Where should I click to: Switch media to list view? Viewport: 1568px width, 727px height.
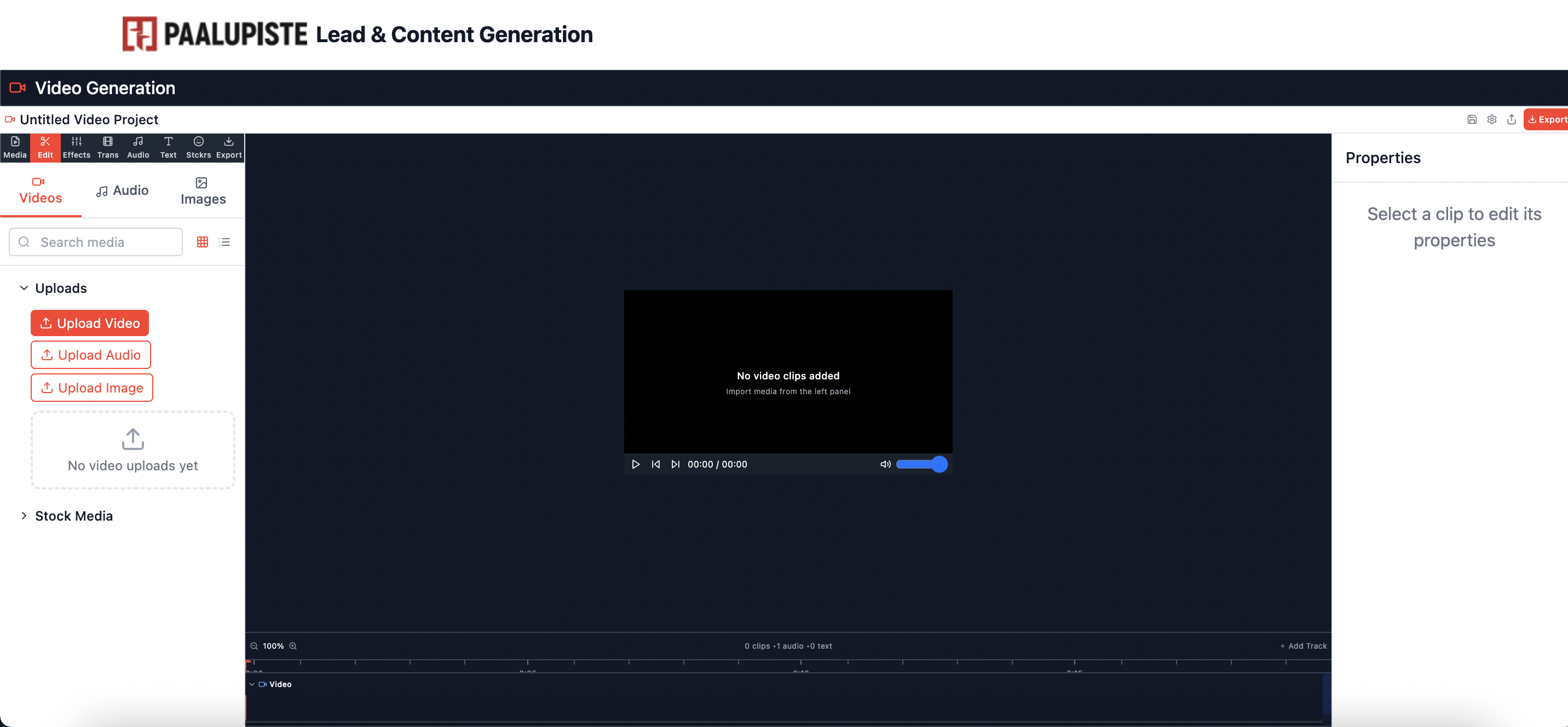pos(224,243)
